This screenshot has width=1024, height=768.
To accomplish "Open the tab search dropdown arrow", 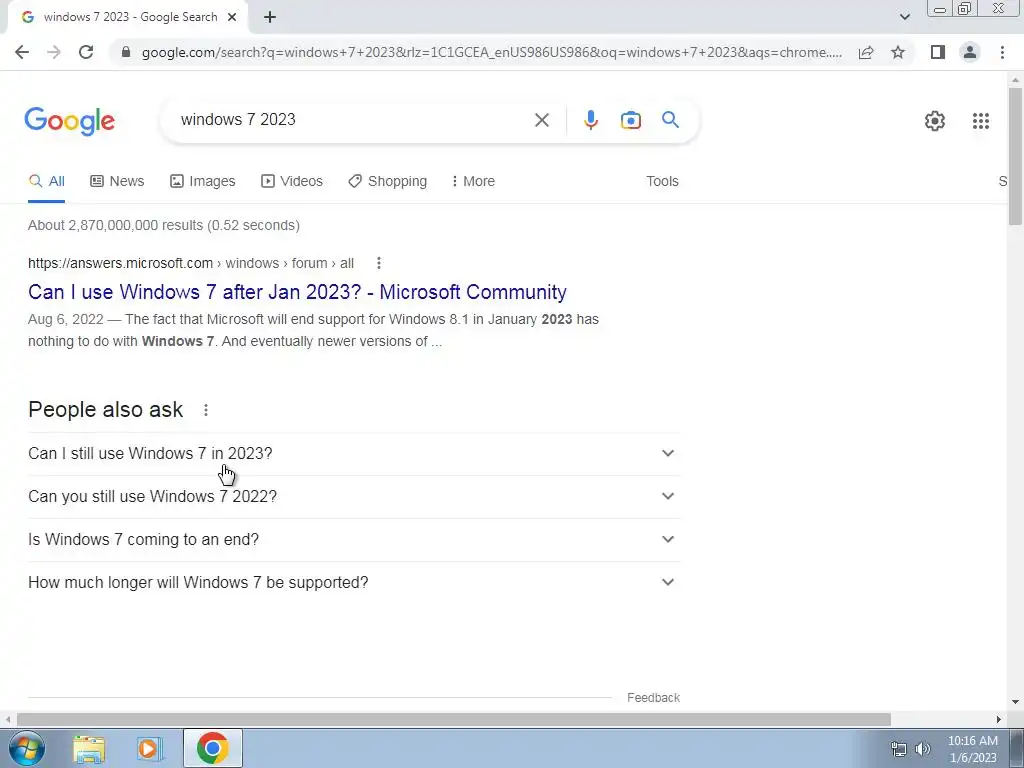I will [904, 18].
